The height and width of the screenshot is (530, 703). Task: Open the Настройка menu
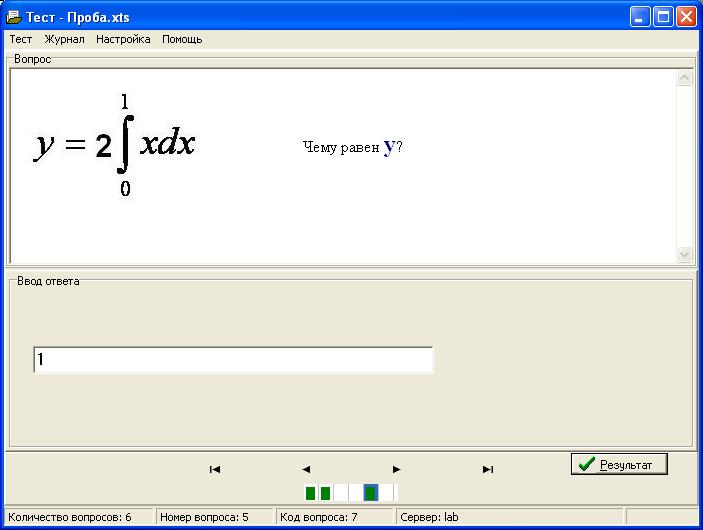click(x=123, y=39)
